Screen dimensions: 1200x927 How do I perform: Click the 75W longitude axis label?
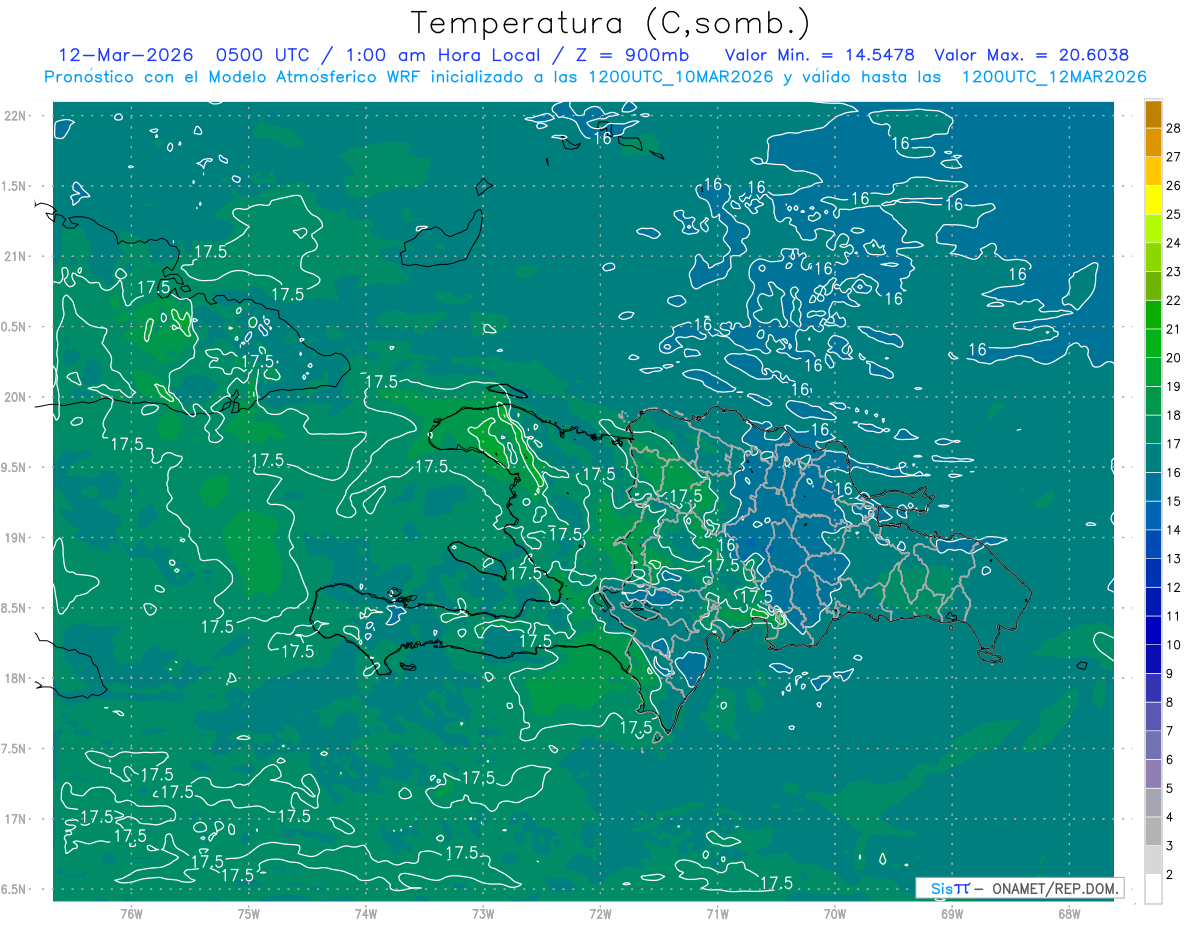click(x=248, y=914)
